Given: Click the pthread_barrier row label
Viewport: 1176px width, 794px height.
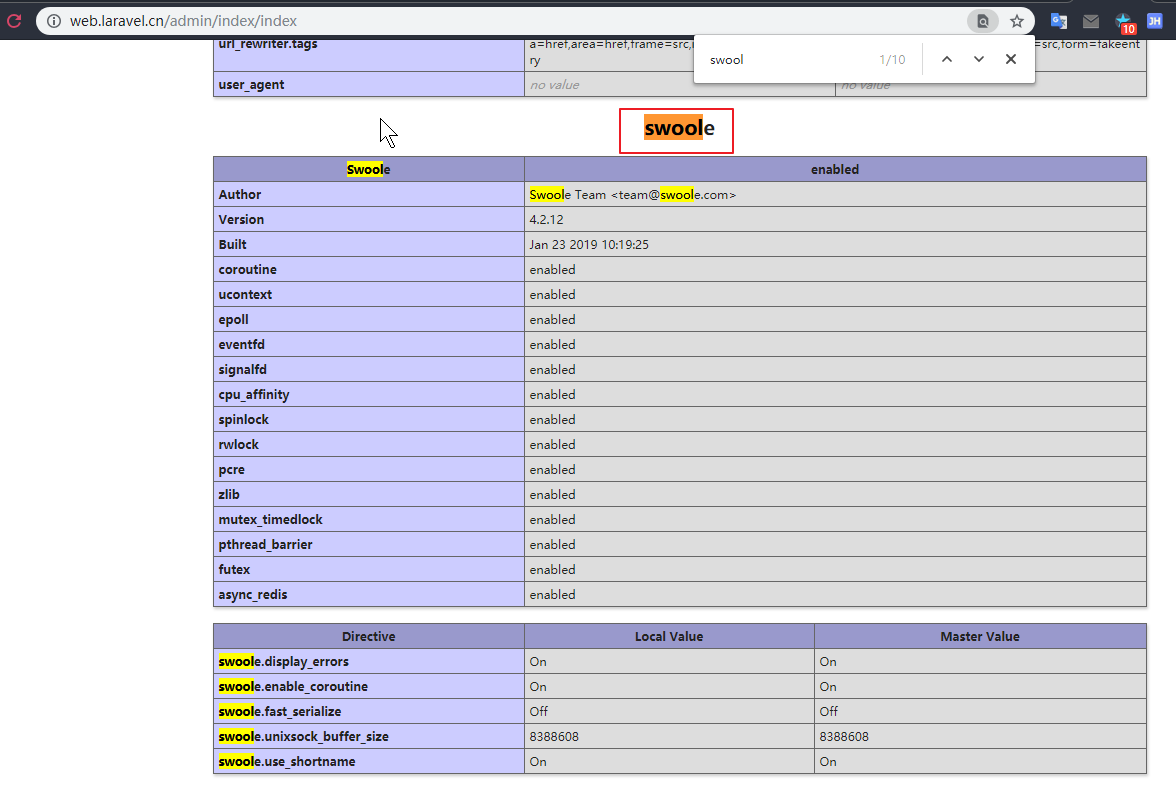Looking at the screenshot, I should pyautogui.click(x=266, y=544).
